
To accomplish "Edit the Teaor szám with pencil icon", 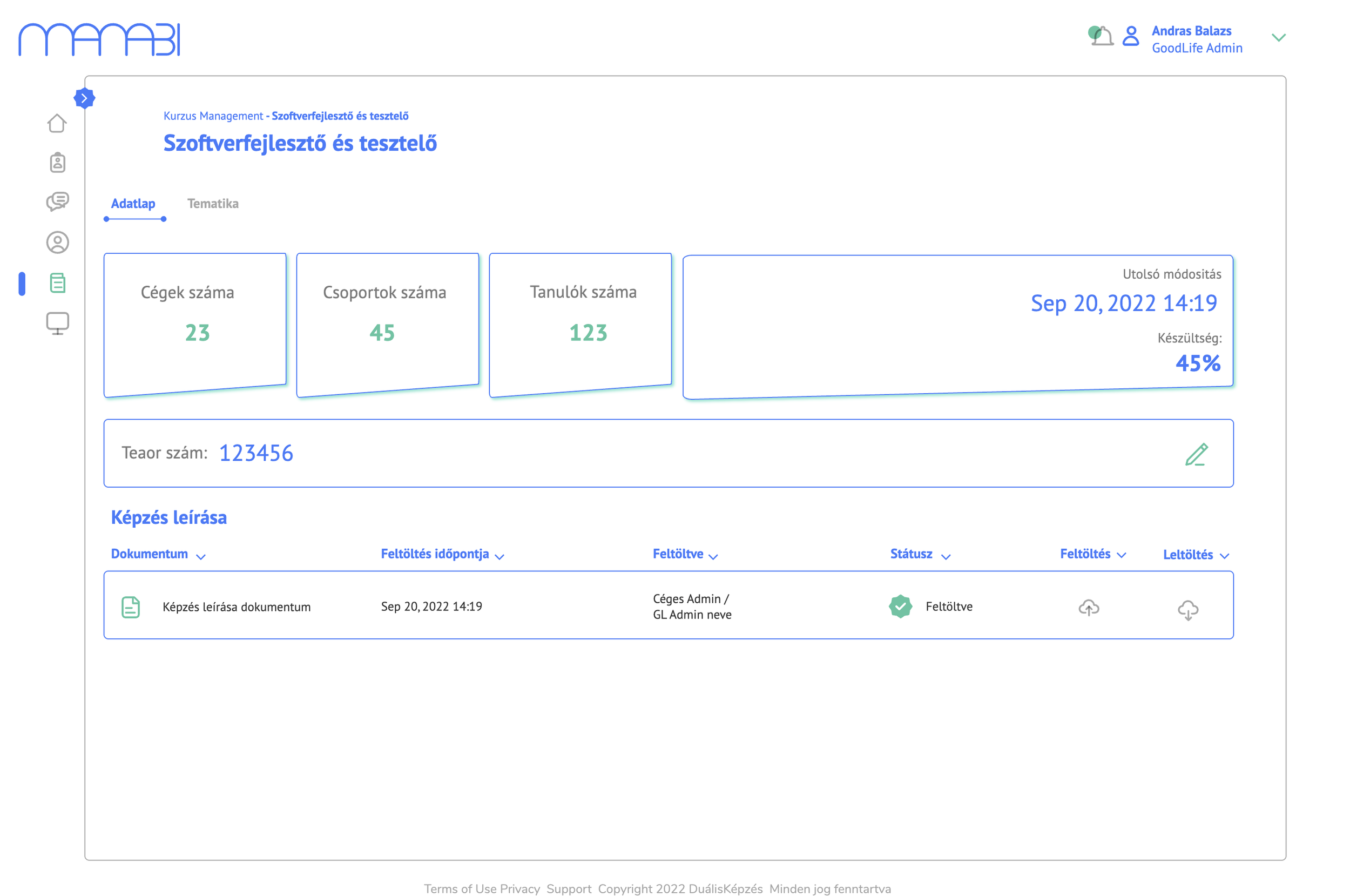I will [1198, 453].
